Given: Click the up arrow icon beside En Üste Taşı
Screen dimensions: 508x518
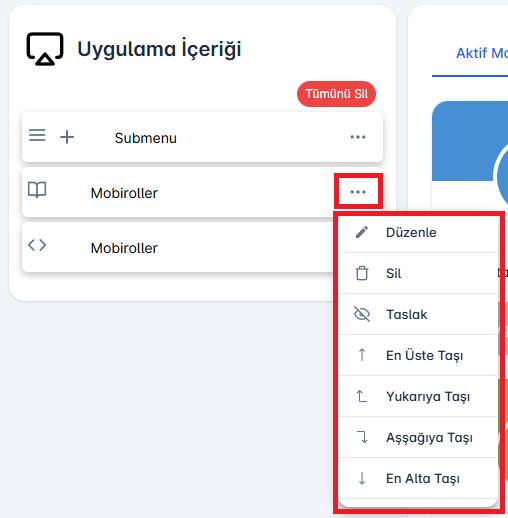Looking at the screenshot, I should coord(362,355).
